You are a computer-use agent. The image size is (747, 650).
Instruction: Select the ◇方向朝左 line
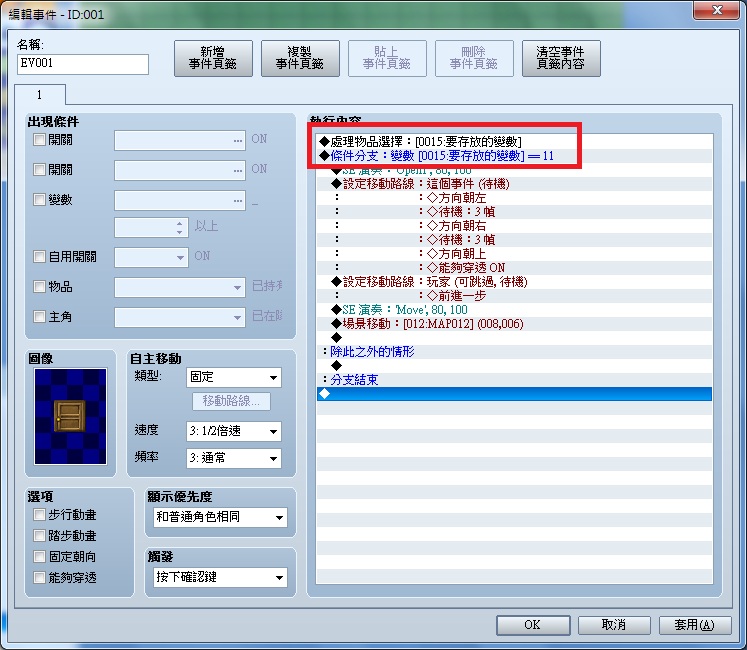(515, 198)
